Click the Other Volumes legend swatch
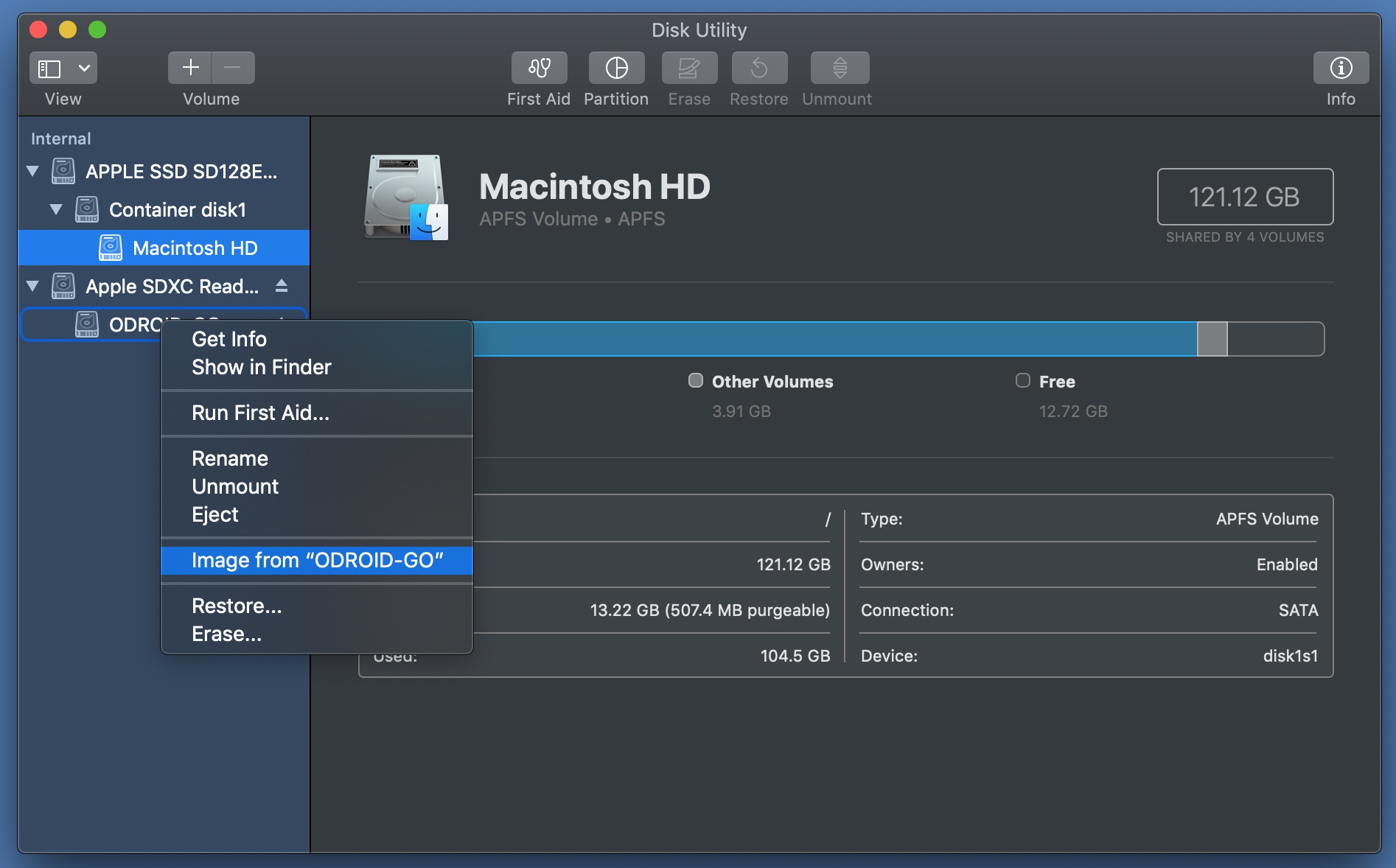The image size is (1396, 868). coord(695,380)
